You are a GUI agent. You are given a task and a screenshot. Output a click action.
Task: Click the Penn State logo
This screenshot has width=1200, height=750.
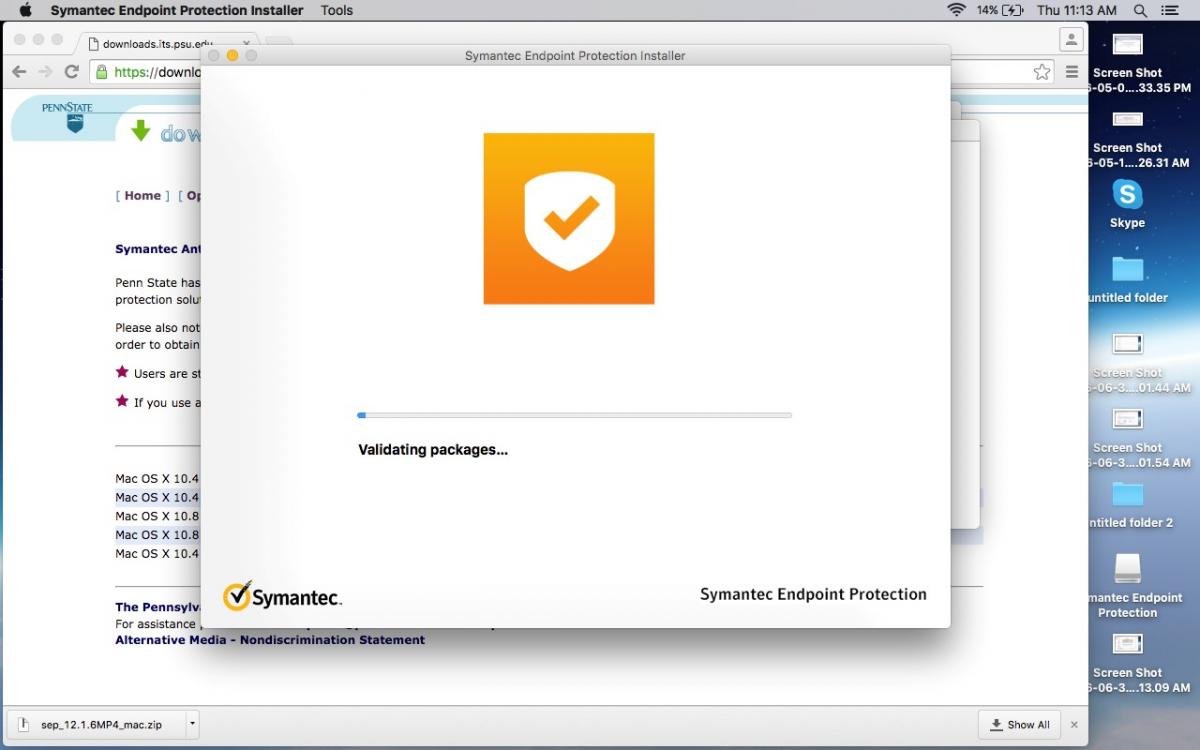point(67,116)
